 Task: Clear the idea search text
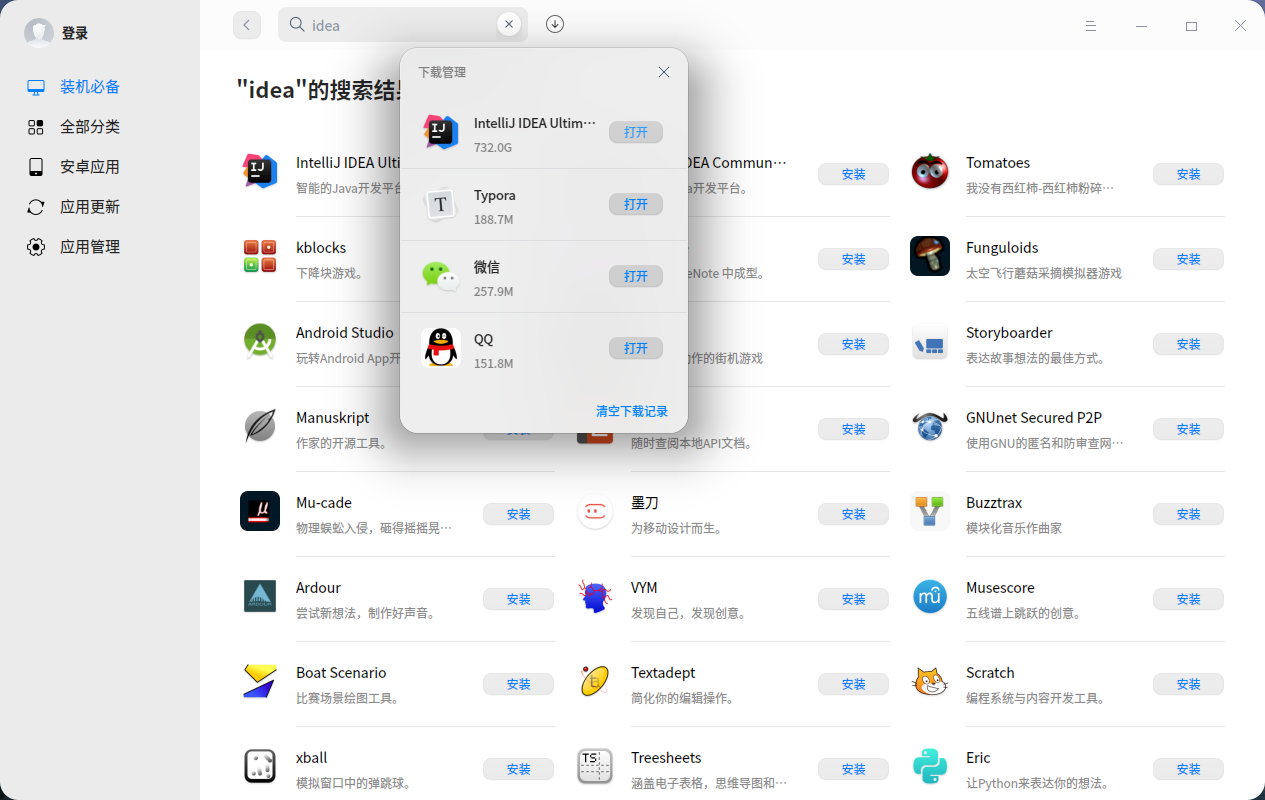tap(509, 24)
